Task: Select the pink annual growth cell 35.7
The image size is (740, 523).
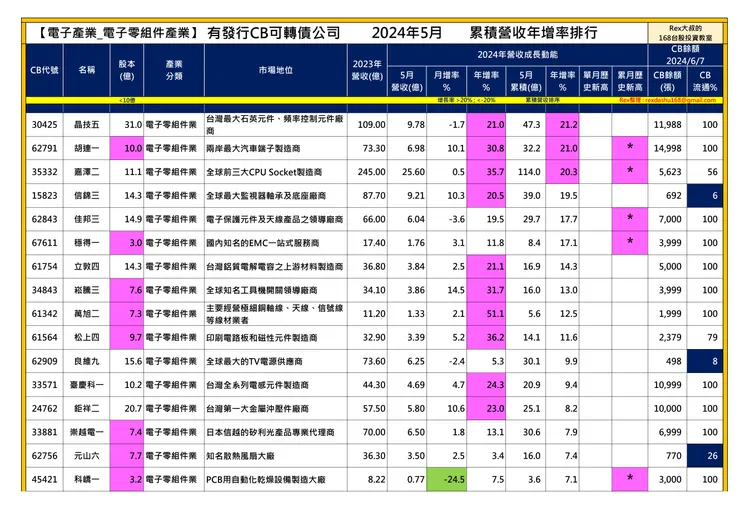Action: point(486,172)
